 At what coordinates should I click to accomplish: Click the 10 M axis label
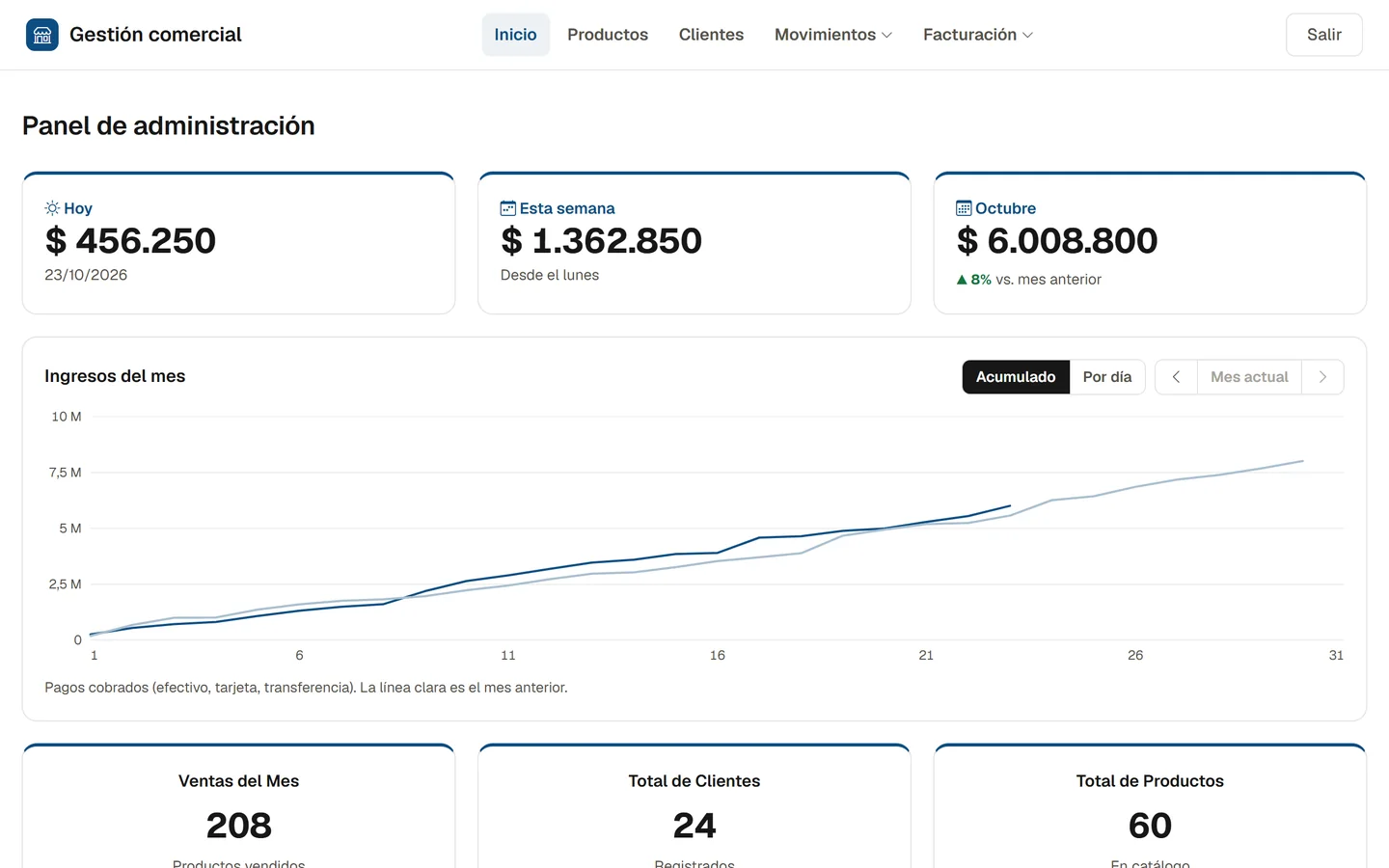pos(67,417)
